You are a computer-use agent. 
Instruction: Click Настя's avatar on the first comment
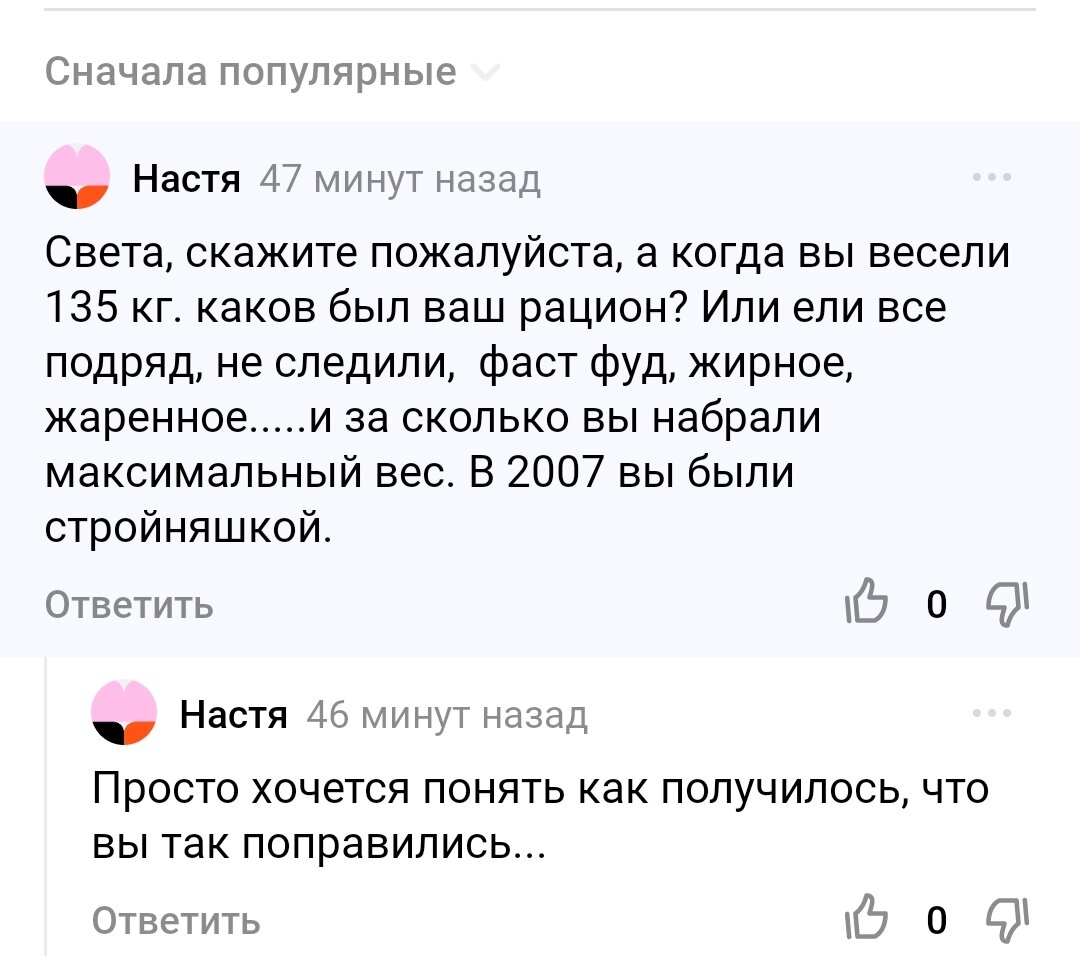click(77, 177)
